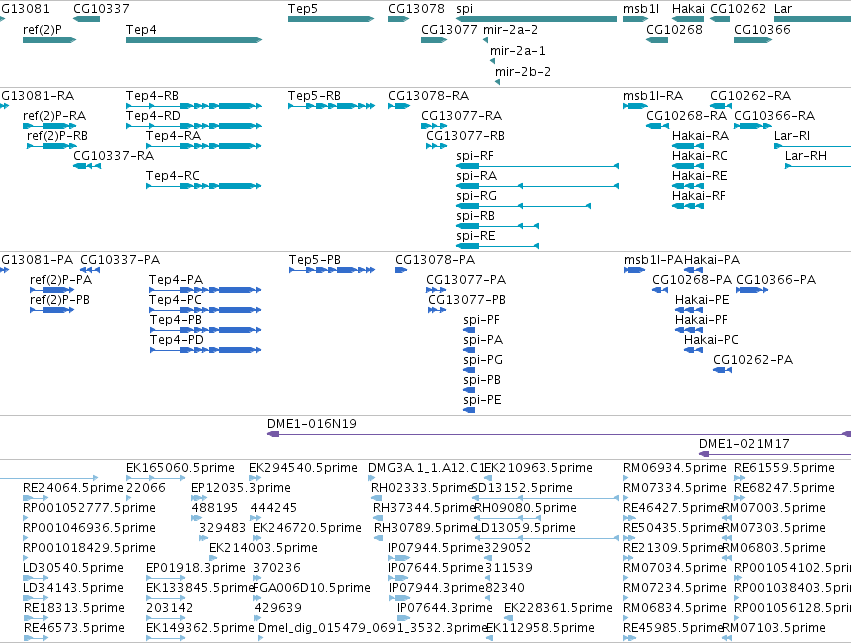Select the mir-2b-2 miRNA marker
This screenshot has height=643, width=851.
pyautogui.click(x=497, y=82)
